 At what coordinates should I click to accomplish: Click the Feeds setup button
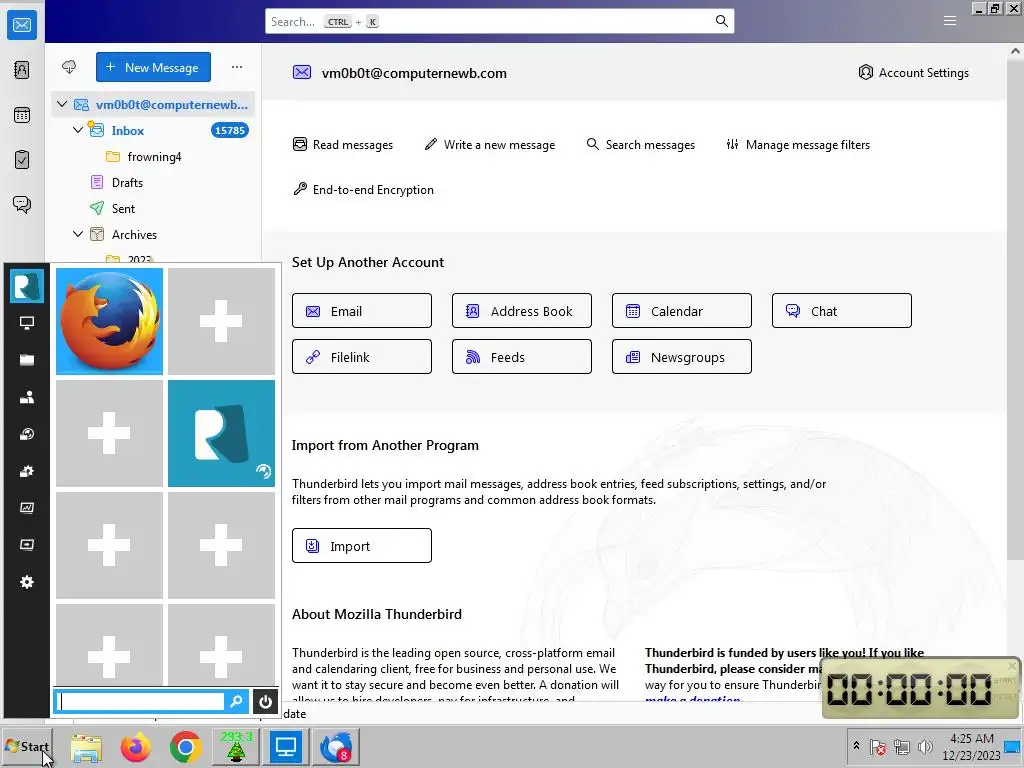(x=522, y=357)
